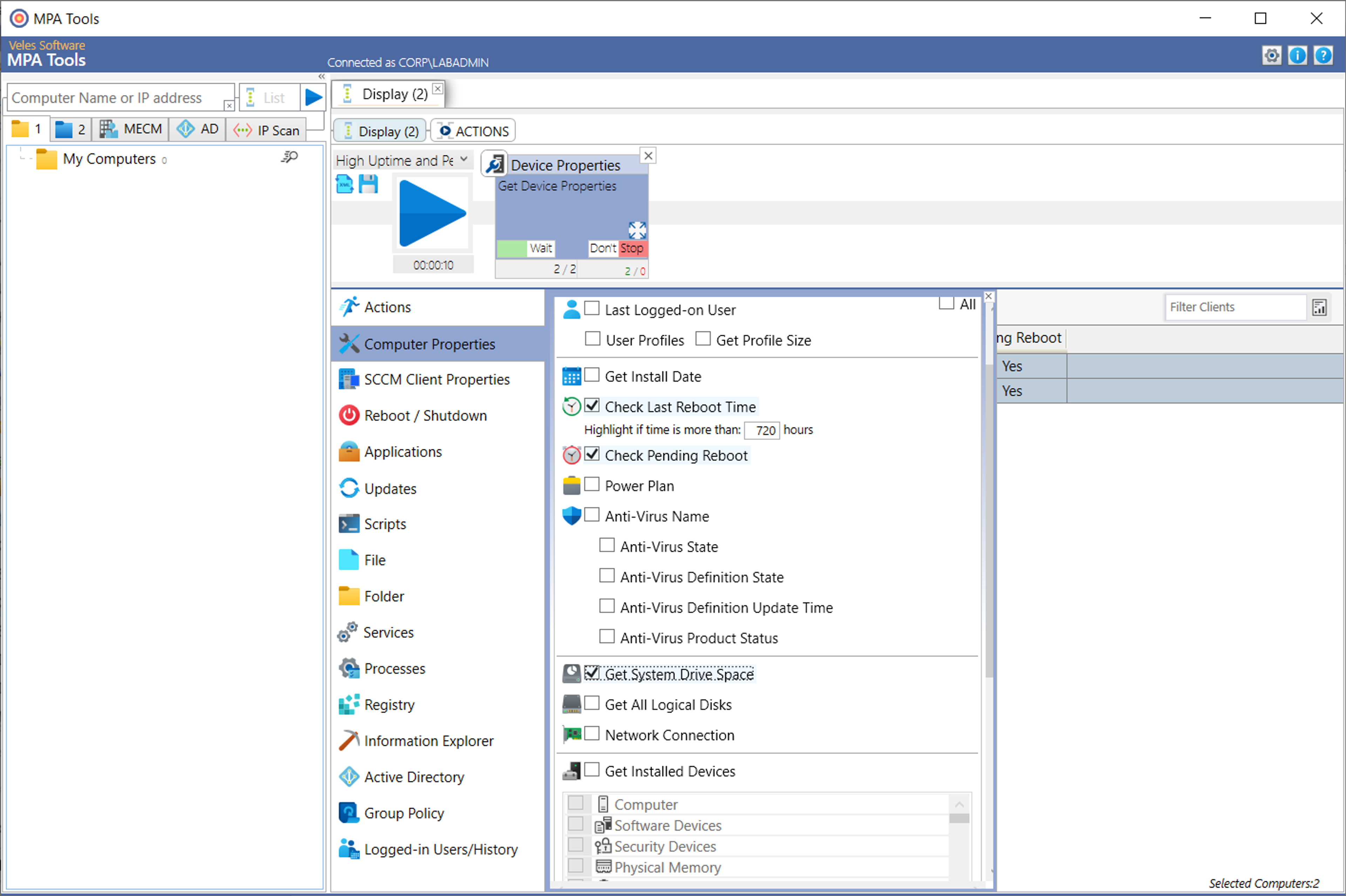Click the devices list scrollbar up arrow
This screenshot has height=896, width=1346.
959,805
